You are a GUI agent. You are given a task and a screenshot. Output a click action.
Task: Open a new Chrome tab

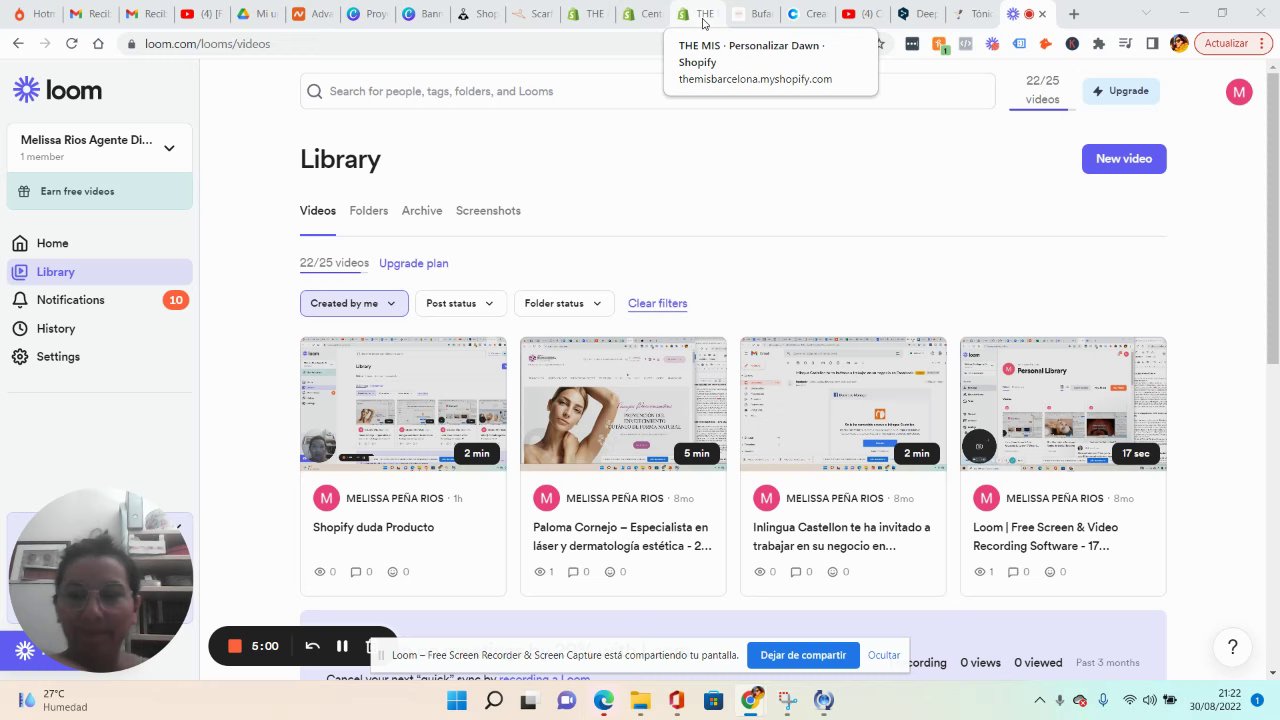tap(1074, 14)
